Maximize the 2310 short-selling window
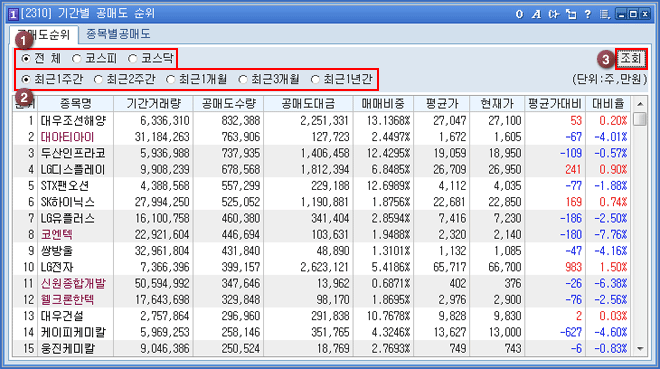660x369 pixels. tap(633, 14)
